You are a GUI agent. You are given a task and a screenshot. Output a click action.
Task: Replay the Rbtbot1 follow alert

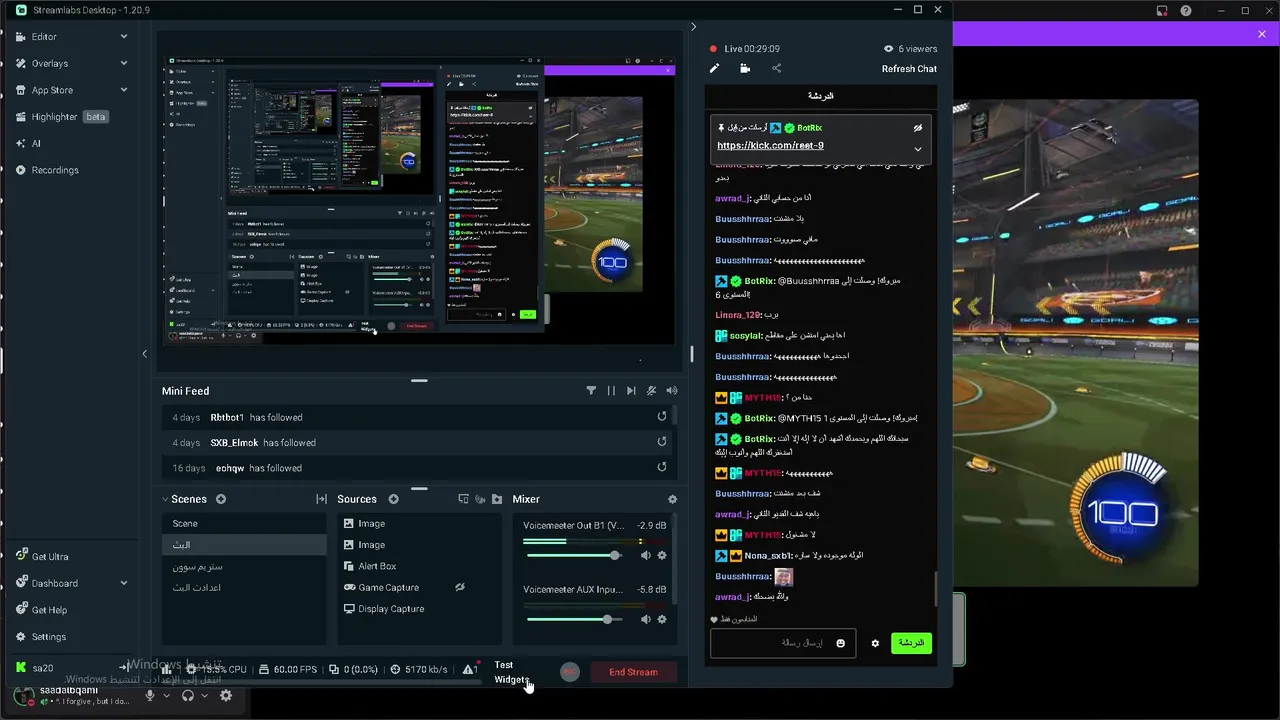click(x=662, y=417)
